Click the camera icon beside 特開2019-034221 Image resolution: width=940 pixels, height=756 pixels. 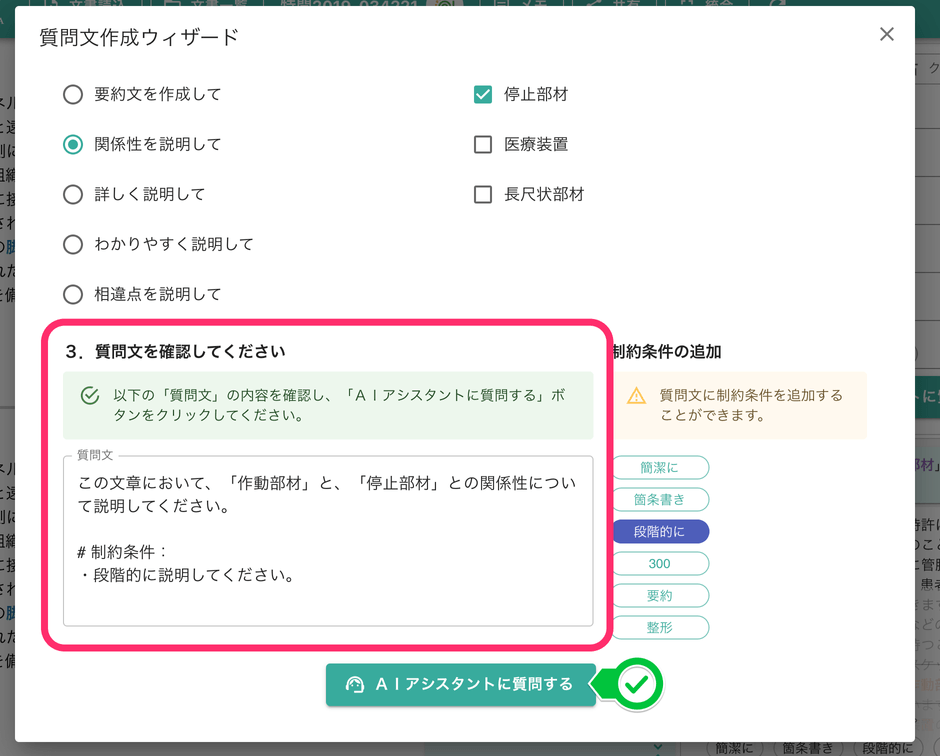click(x=446, y=5)
